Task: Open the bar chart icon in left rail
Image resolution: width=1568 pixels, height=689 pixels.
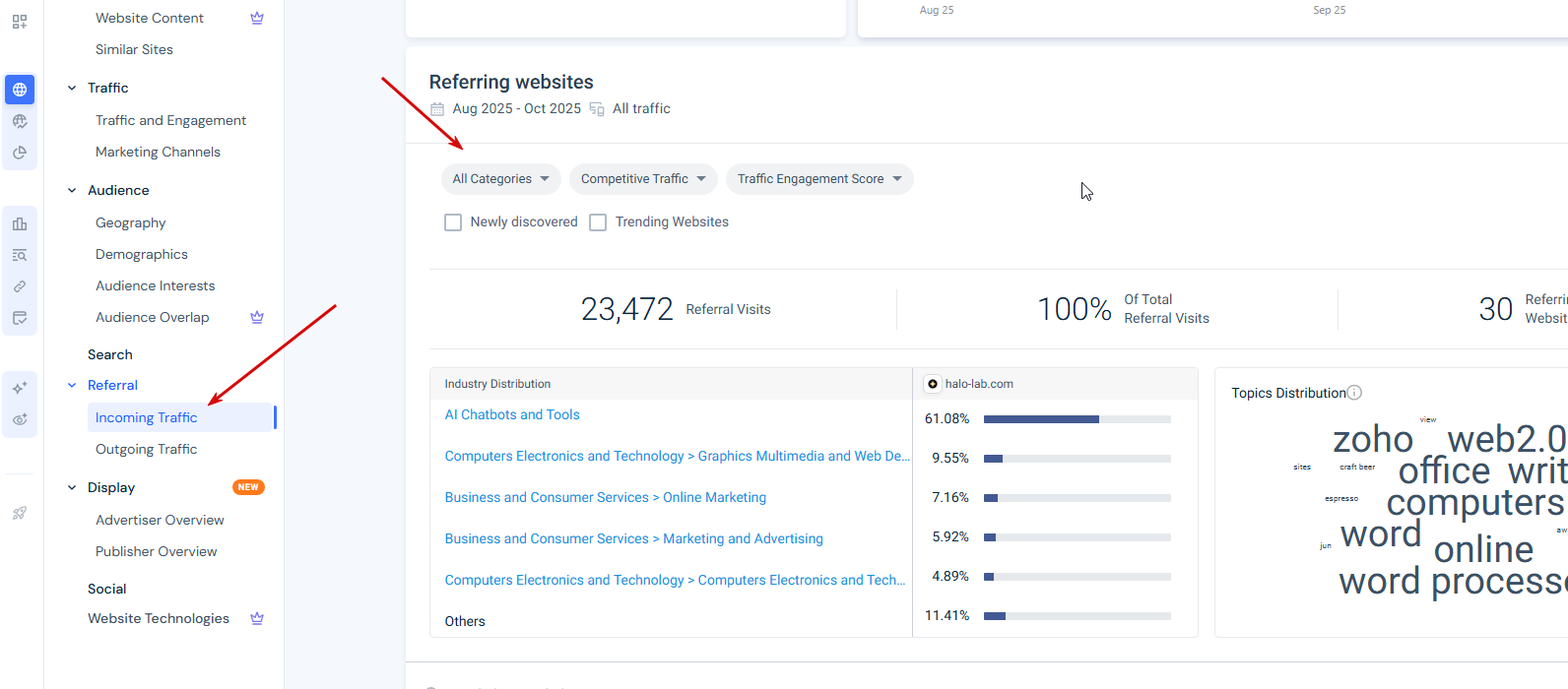Action: [20, 223]
